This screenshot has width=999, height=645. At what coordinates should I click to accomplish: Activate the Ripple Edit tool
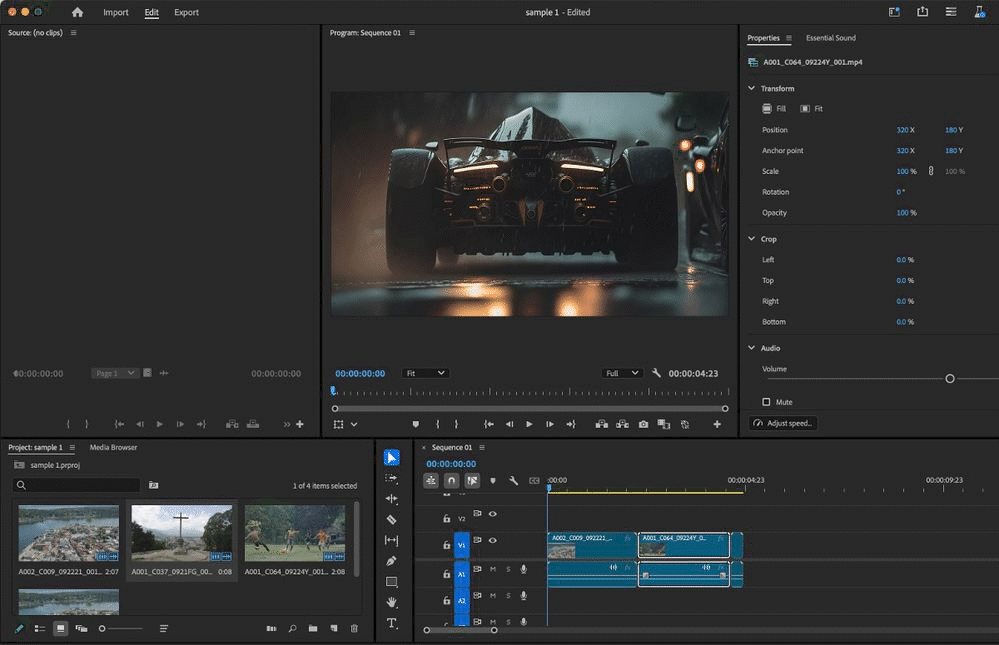click(391, 499)
